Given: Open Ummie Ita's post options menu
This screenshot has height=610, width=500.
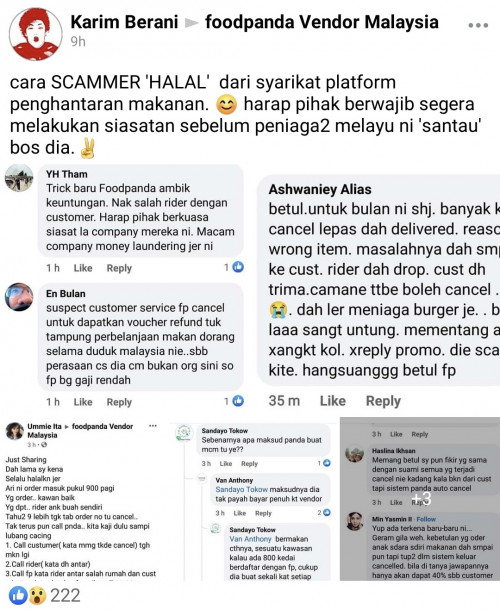Looking at the screenshot, I should [x=153, y=426].
